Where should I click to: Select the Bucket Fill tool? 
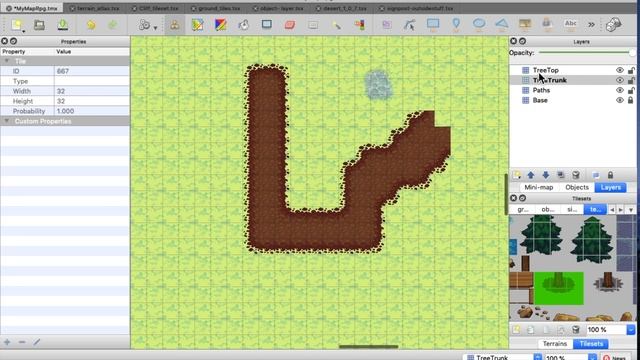[244, 25]
